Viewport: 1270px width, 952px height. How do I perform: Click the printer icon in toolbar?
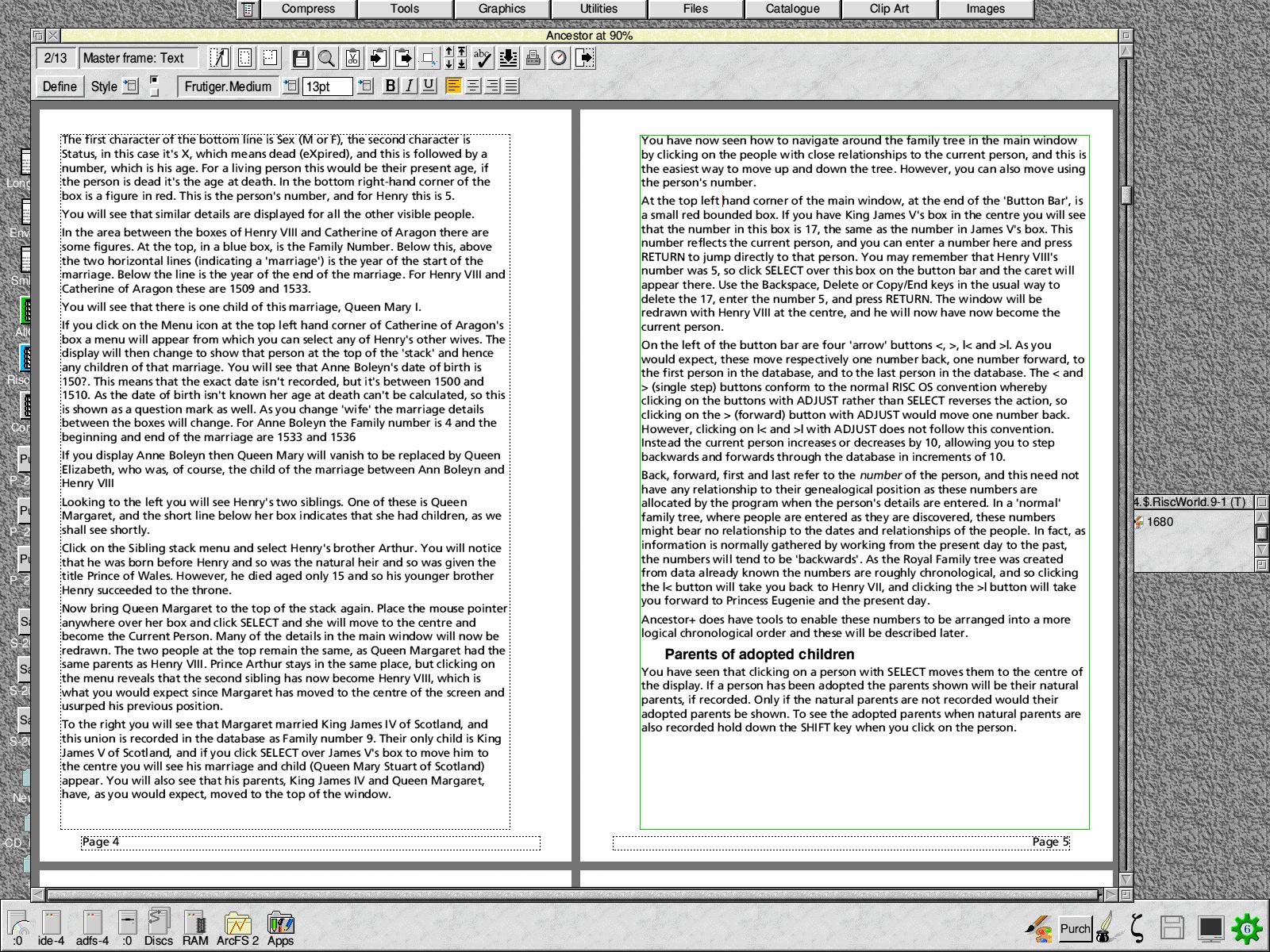(x=533, y=58)
